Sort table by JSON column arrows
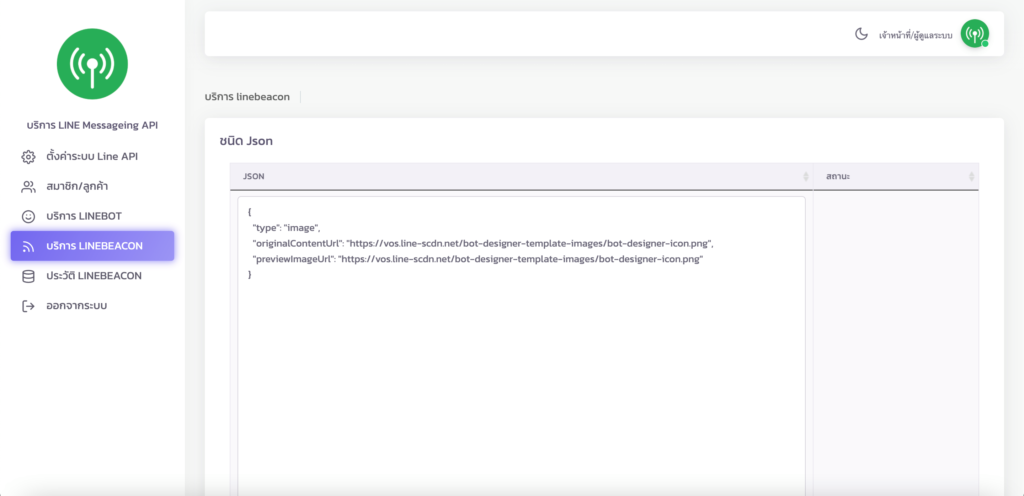 point(805,177)
